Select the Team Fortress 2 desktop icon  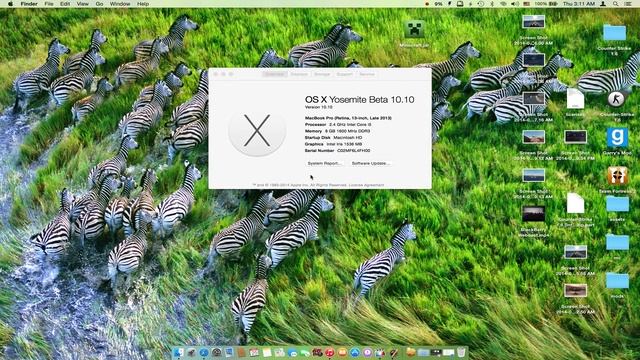point(617,176)
